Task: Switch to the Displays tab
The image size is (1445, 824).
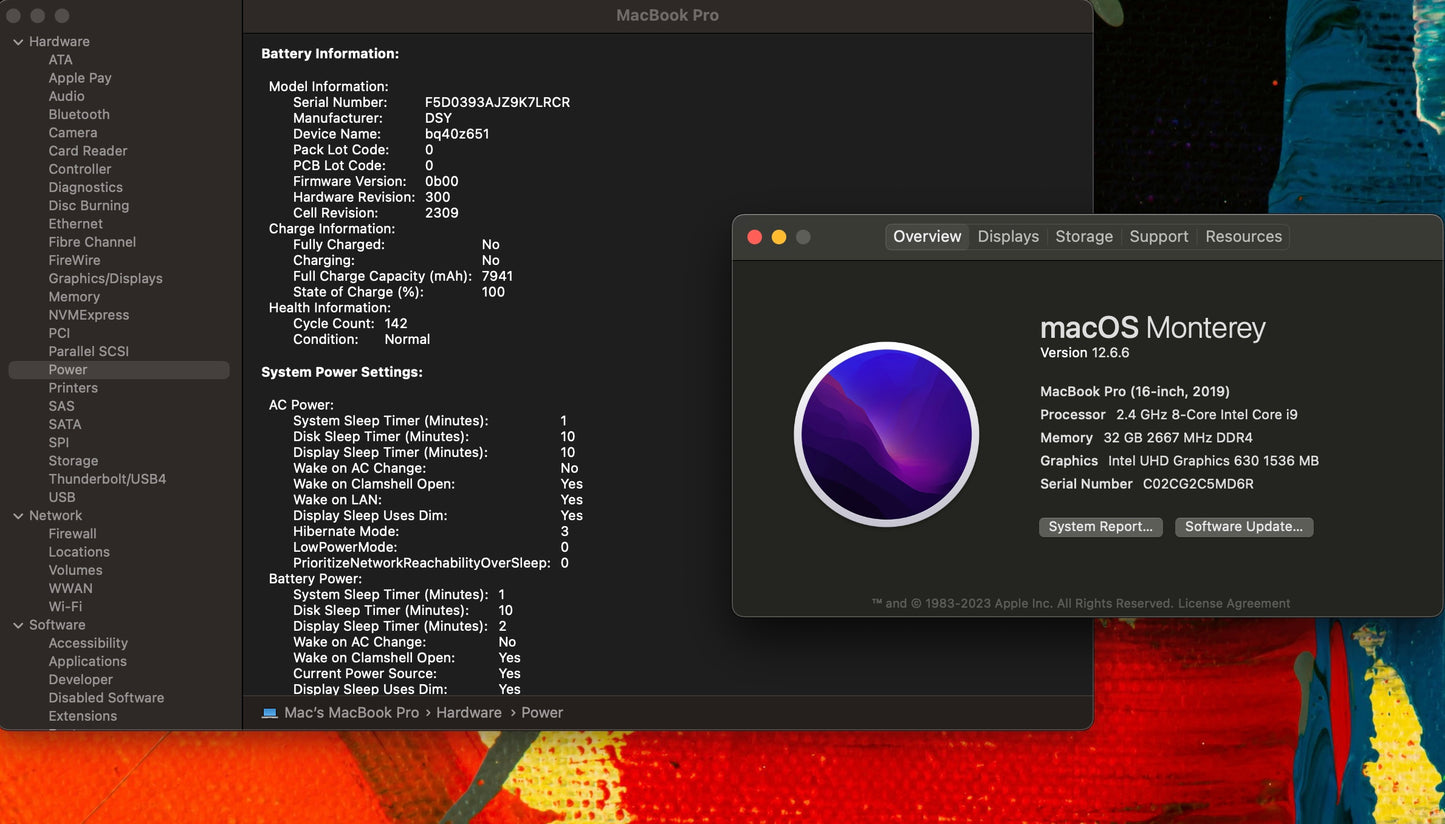Action: point(1008,237)
